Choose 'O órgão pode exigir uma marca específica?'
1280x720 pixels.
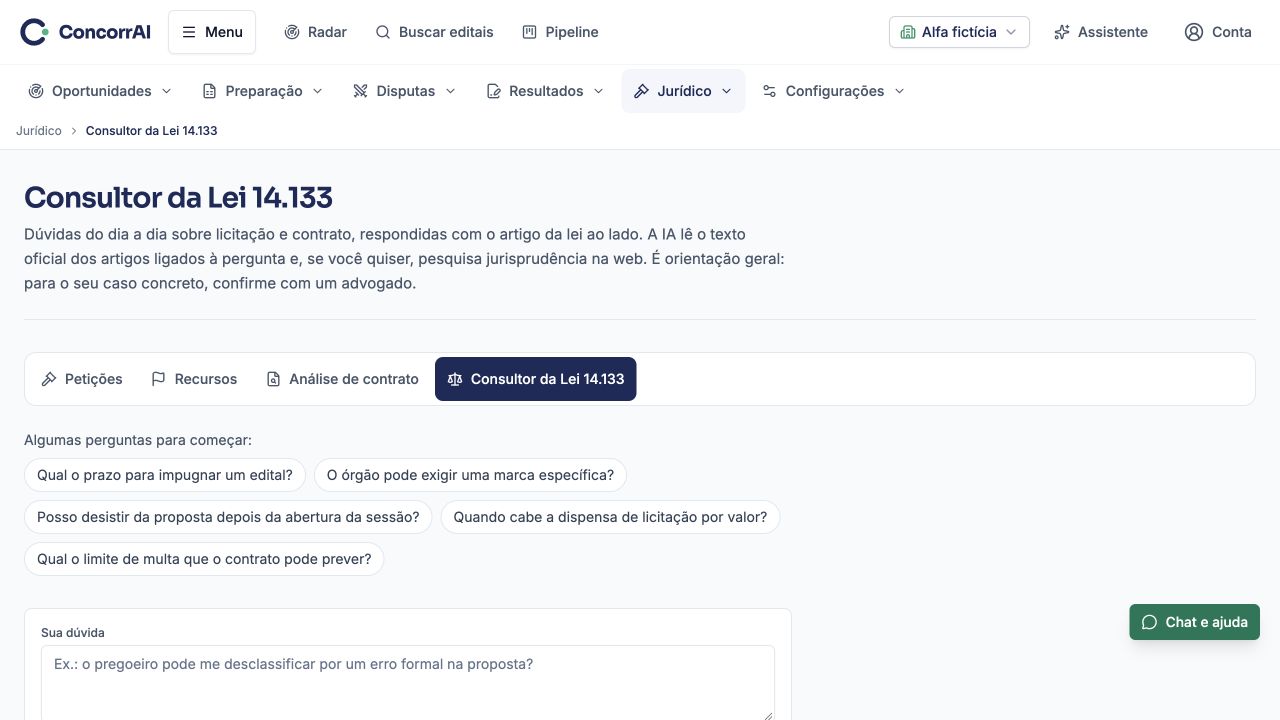pos(470,475)
